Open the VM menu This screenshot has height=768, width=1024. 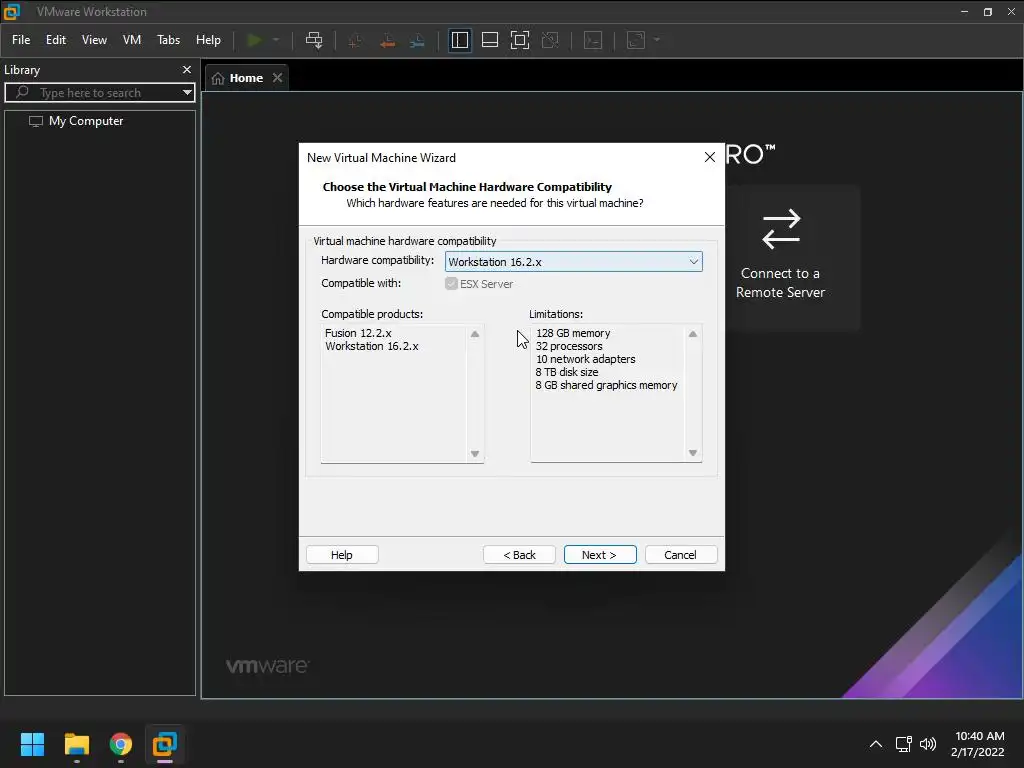[132, 40]
